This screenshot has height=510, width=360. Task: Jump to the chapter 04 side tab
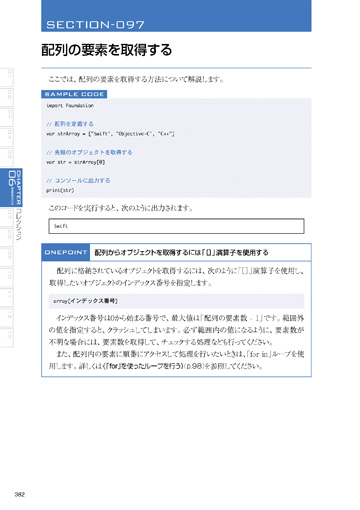point(7,137)
